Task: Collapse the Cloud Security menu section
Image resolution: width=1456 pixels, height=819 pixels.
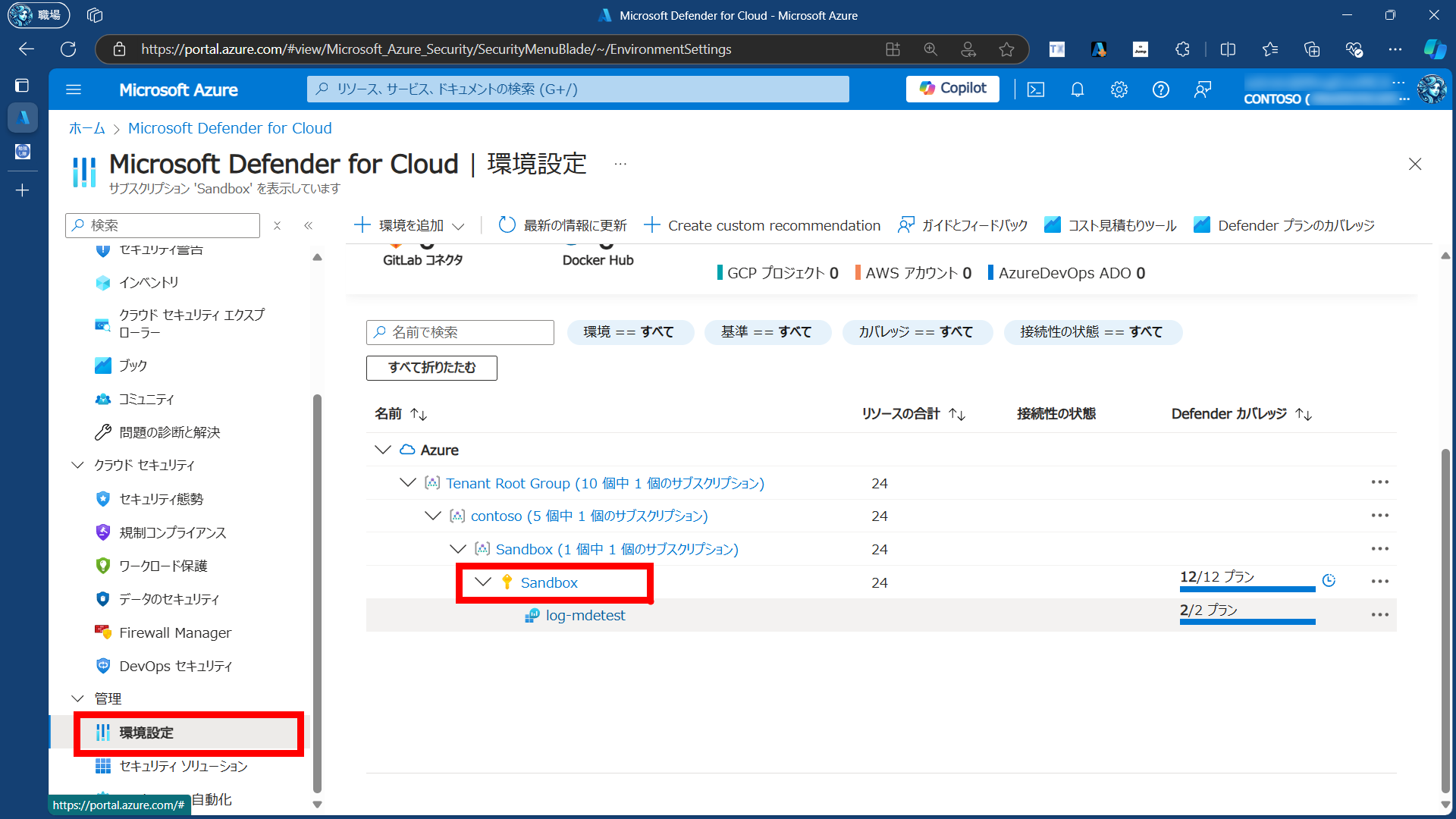Action: pos(77,465)
